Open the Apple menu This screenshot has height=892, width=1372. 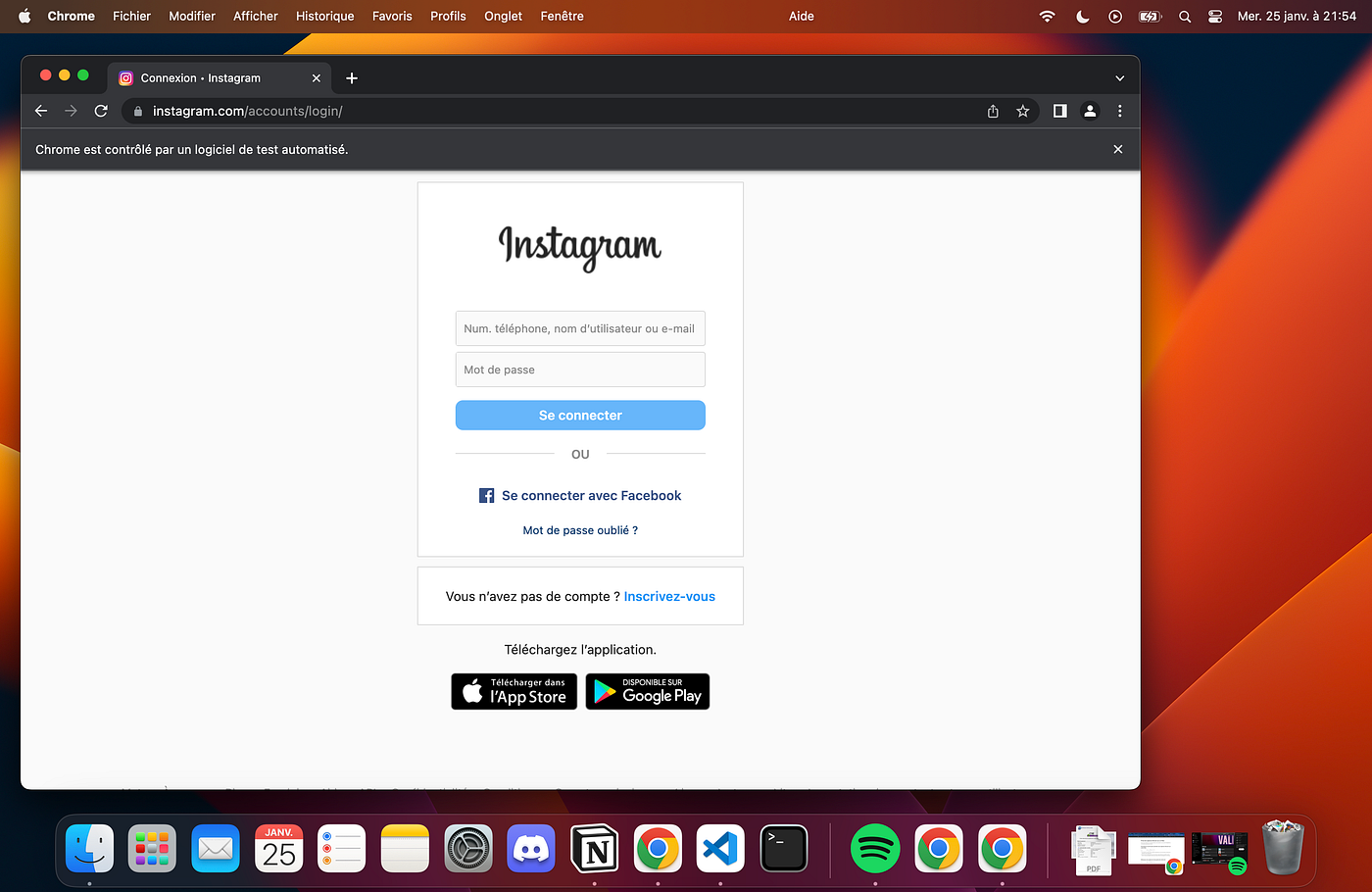click(x=24, y=16)
